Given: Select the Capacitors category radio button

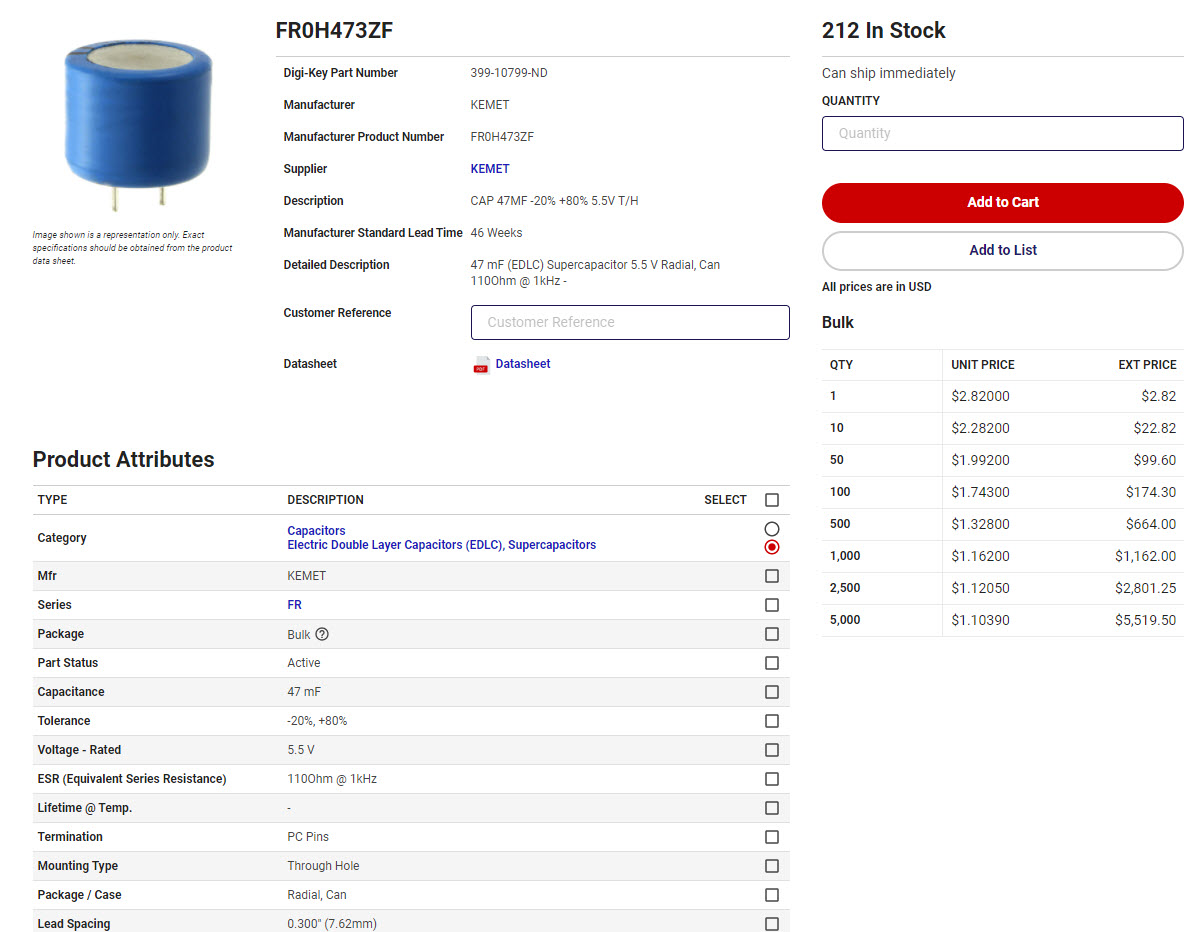Looking at the screenshot, I should tap(771, 529).
